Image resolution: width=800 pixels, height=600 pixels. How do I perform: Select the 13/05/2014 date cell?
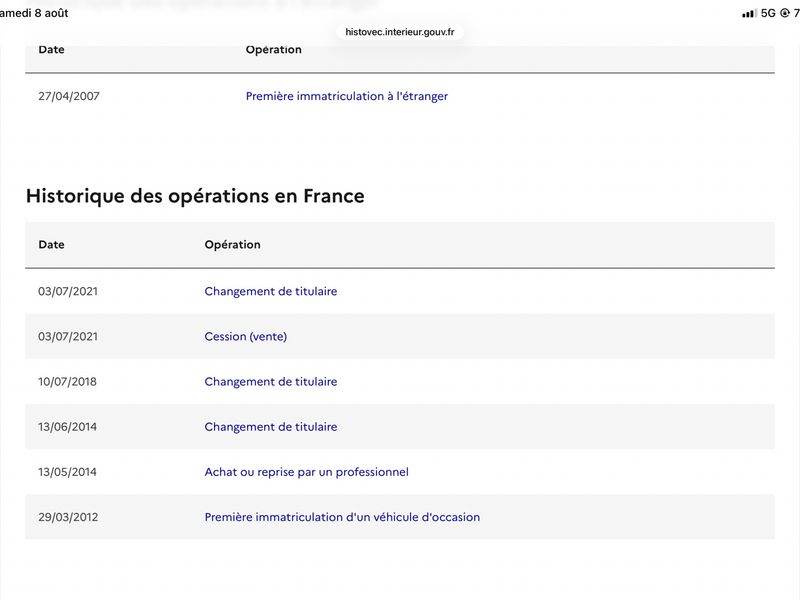click(67, 472)
